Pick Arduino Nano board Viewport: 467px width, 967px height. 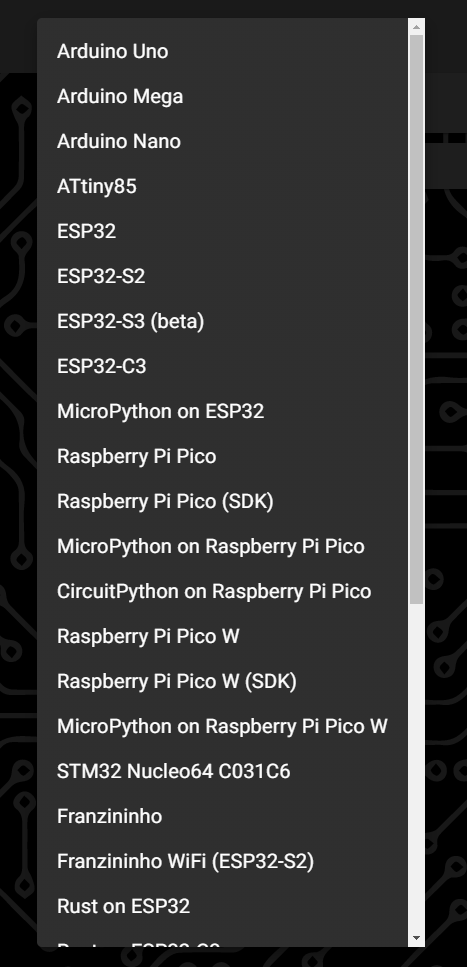pos(223,141)
